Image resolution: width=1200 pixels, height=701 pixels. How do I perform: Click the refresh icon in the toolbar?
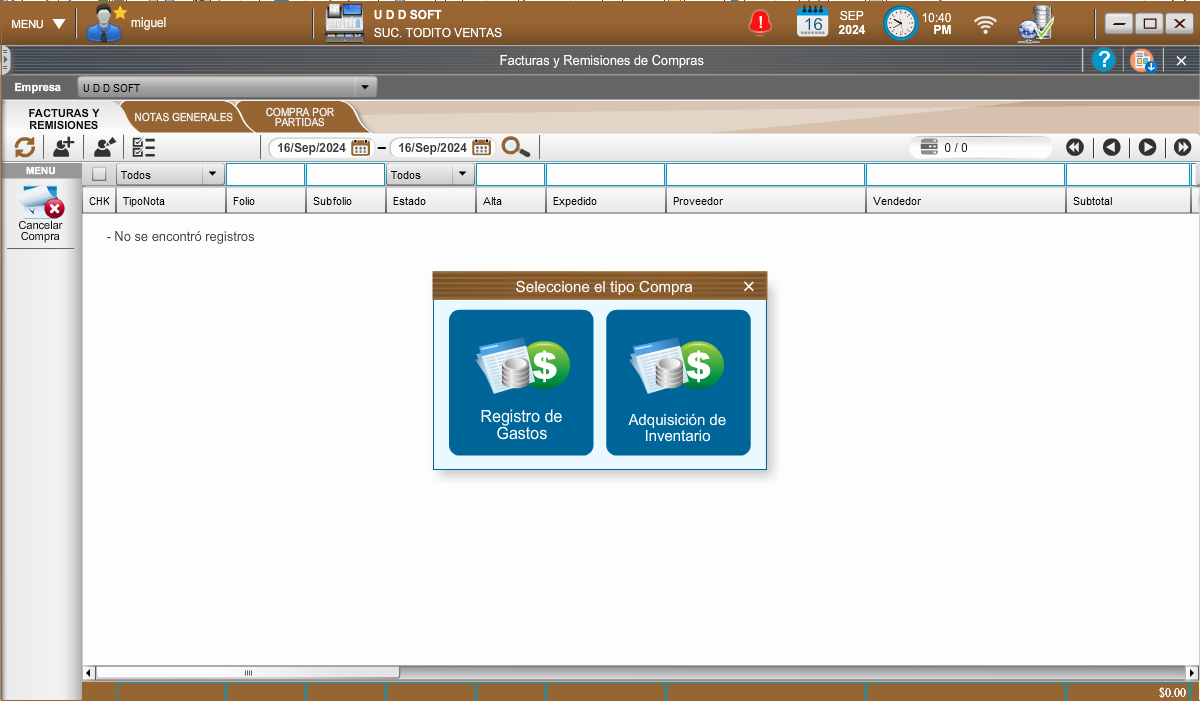(x=25, y=148)
